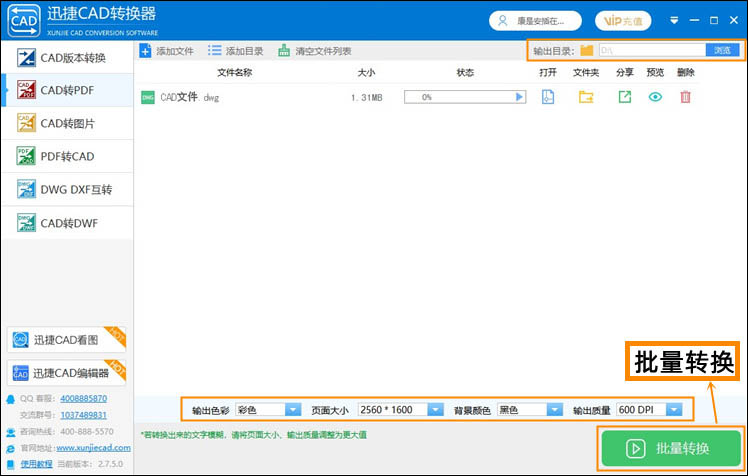The width and height of the screenshot is (748, 476).
Task: Open converted file icon for CAD文件.dwg
Action: pyautogui.click(x=548, y=97)
